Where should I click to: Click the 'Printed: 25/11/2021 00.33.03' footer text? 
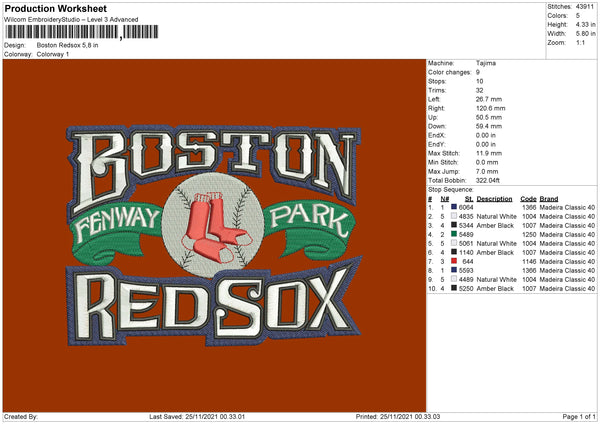coord(398,416)
